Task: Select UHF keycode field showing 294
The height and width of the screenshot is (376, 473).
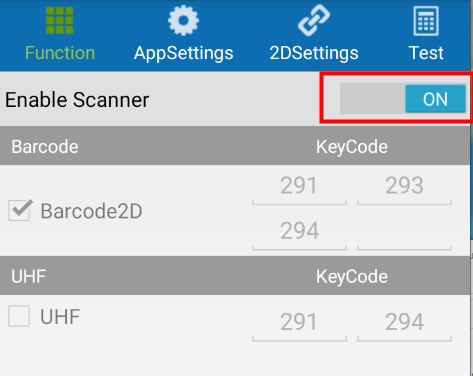Action: (404, 325)
